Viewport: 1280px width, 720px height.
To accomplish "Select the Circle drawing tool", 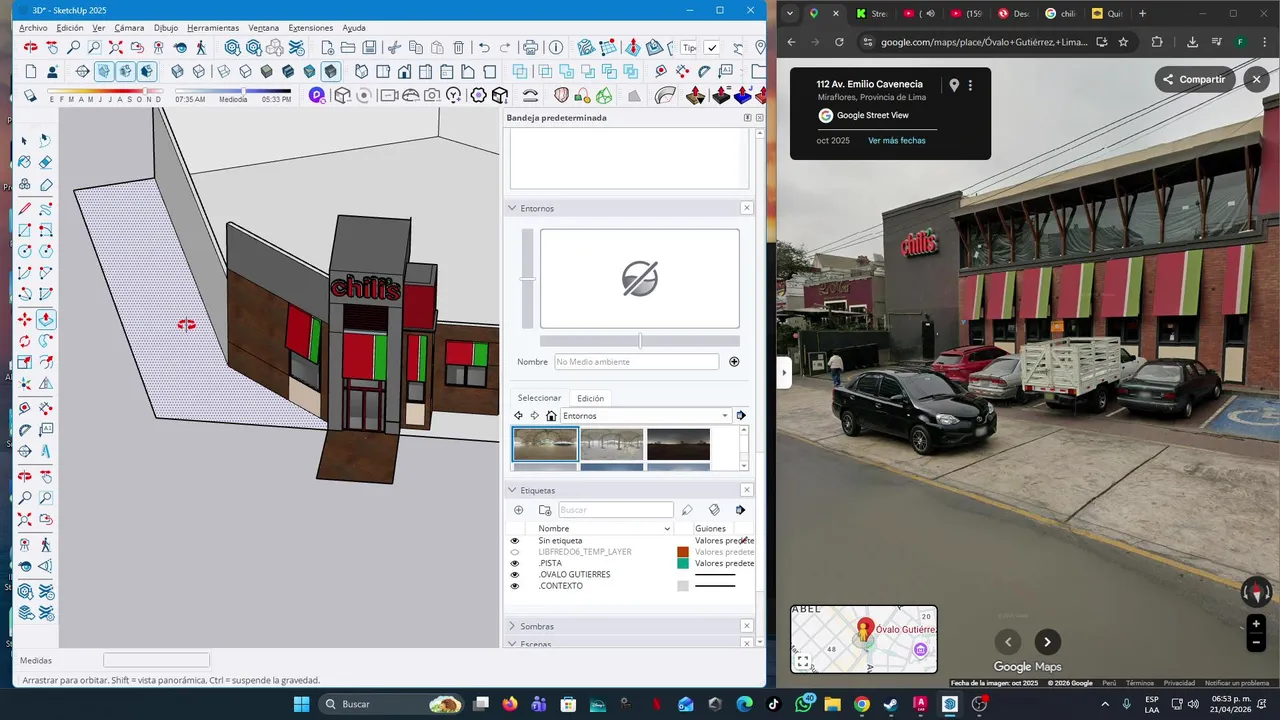I will (x=25, y=251).
